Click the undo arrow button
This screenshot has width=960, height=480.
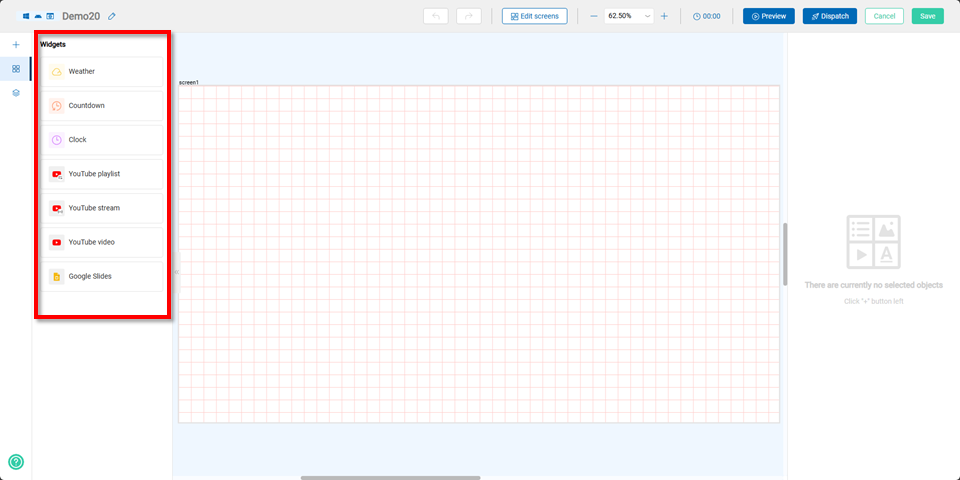click(436, 16)
